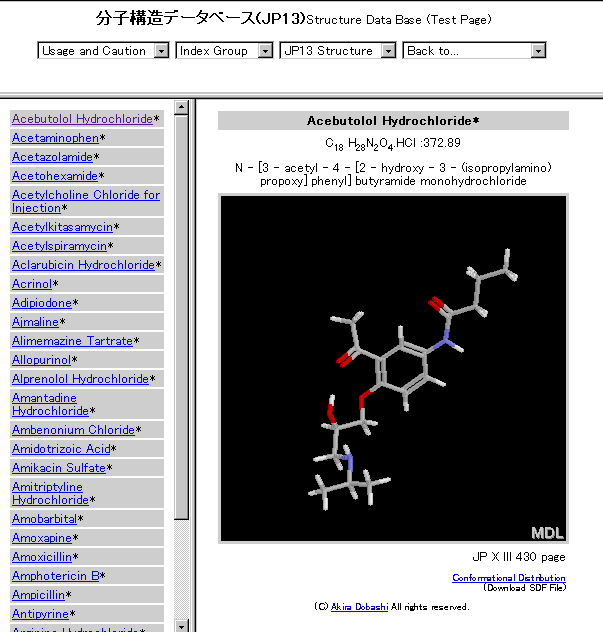Expand the Back to... dropdown

click(x=474, y=51)
